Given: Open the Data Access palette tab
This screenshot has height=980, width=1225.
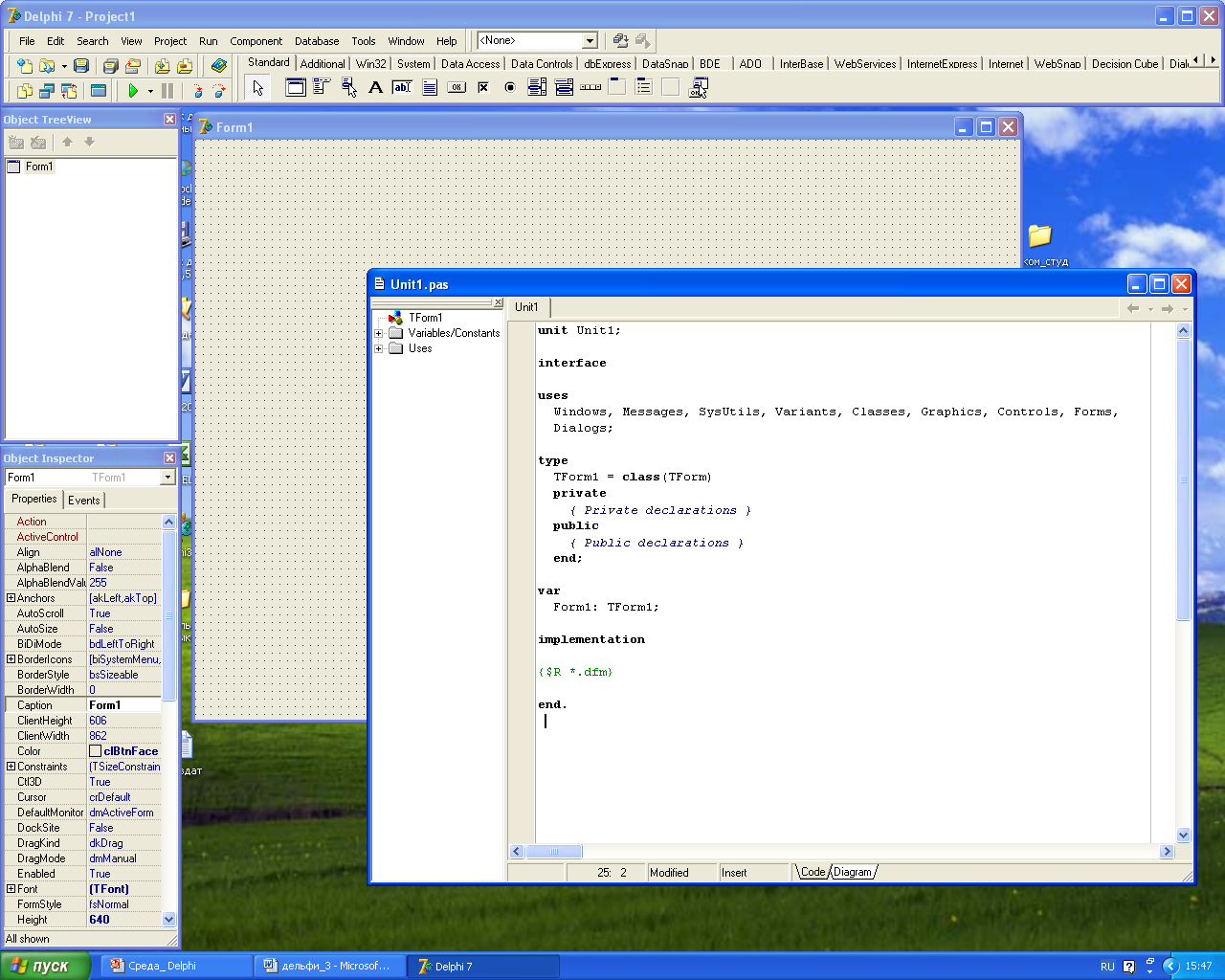Looking at the screenshot, I should click(x=470, y=64).
